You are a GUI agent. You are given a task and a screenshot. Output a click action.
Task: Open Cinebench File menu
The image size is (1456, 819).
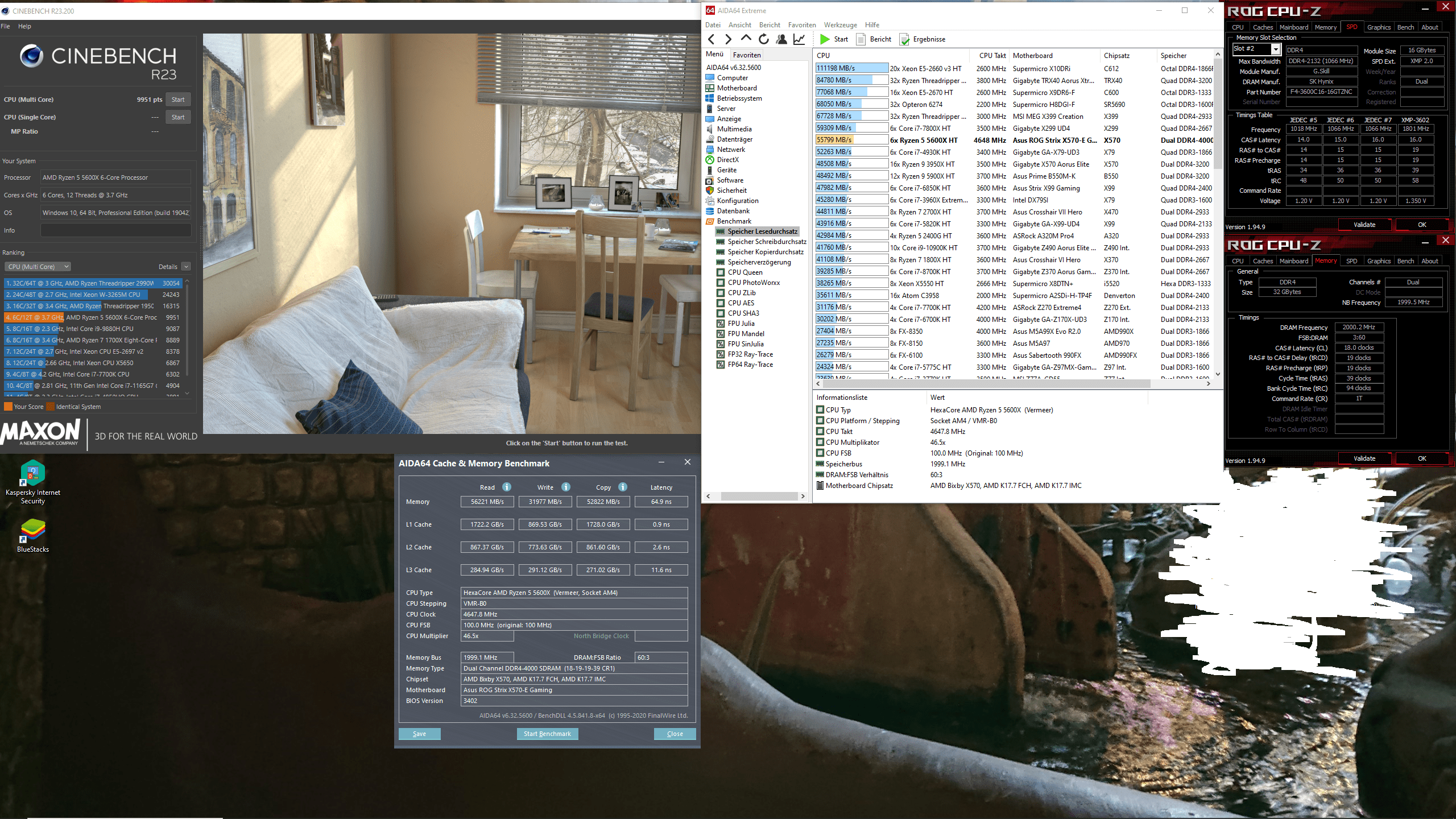(5, 26)
